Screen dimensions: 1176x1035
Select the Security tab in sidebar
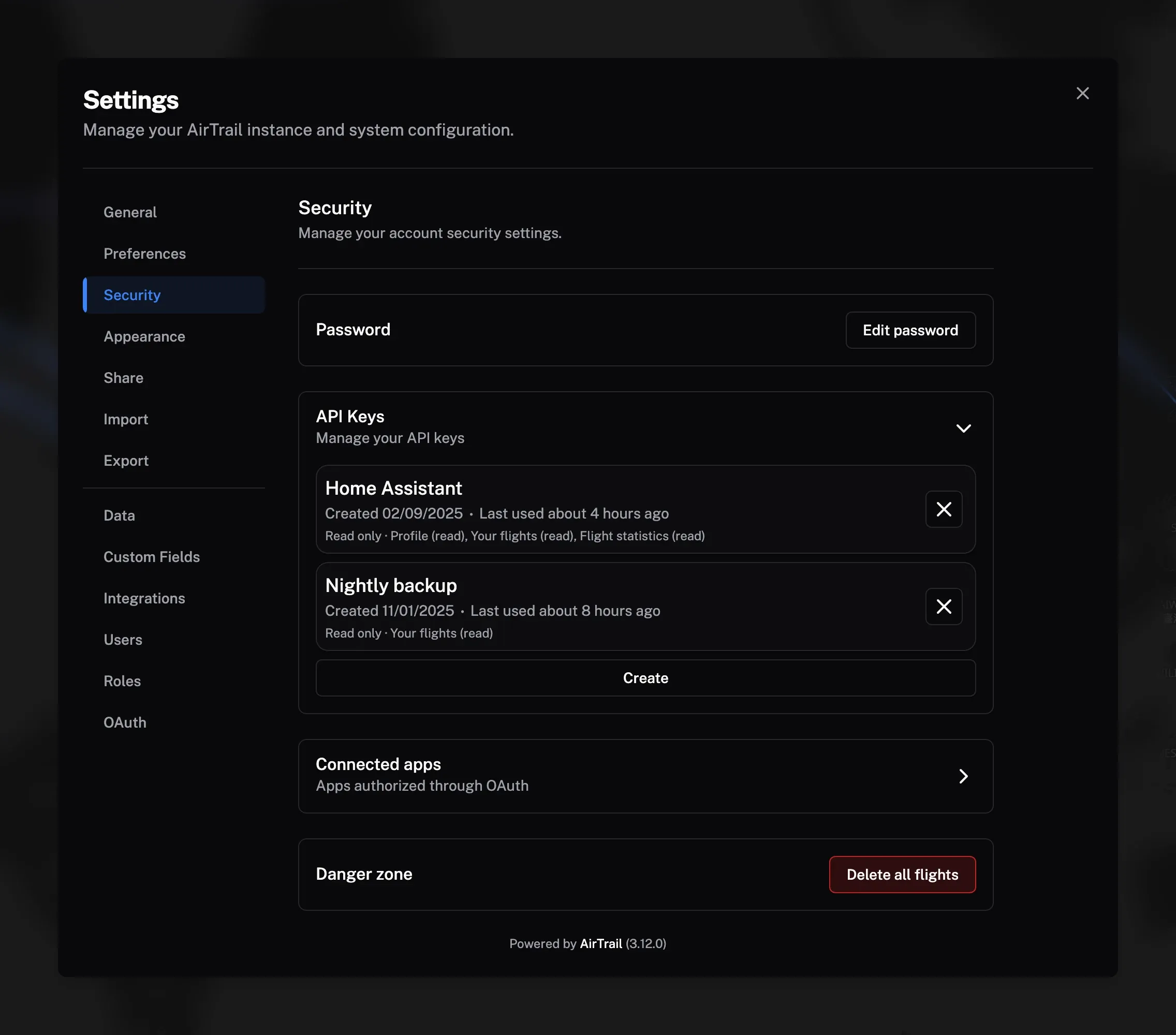(174, 295)
